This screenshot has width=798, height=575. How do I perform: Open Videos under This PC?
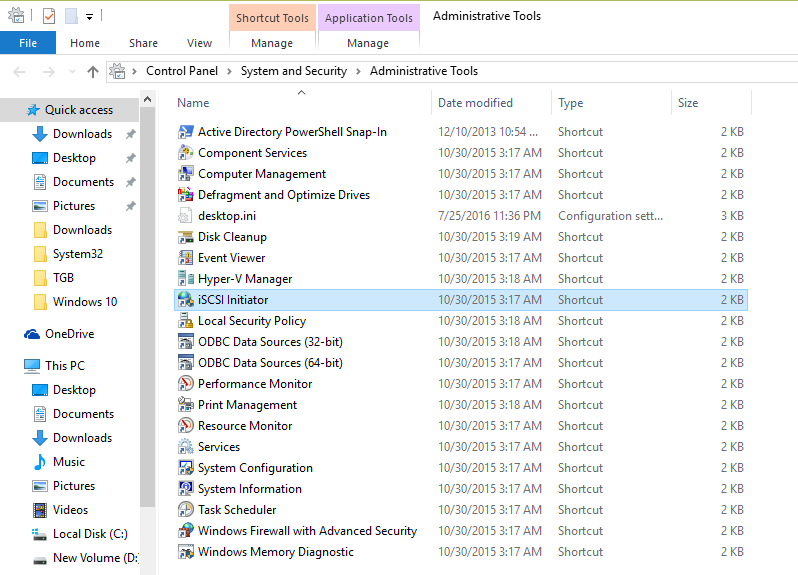(x=70, y=509)
